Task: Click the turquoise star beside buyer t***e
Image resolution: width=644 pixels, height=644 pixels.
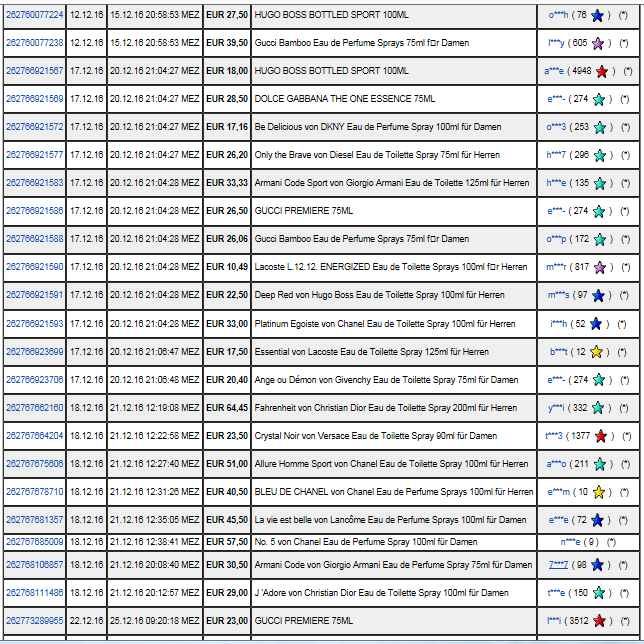Action: (x=599, y=593)
